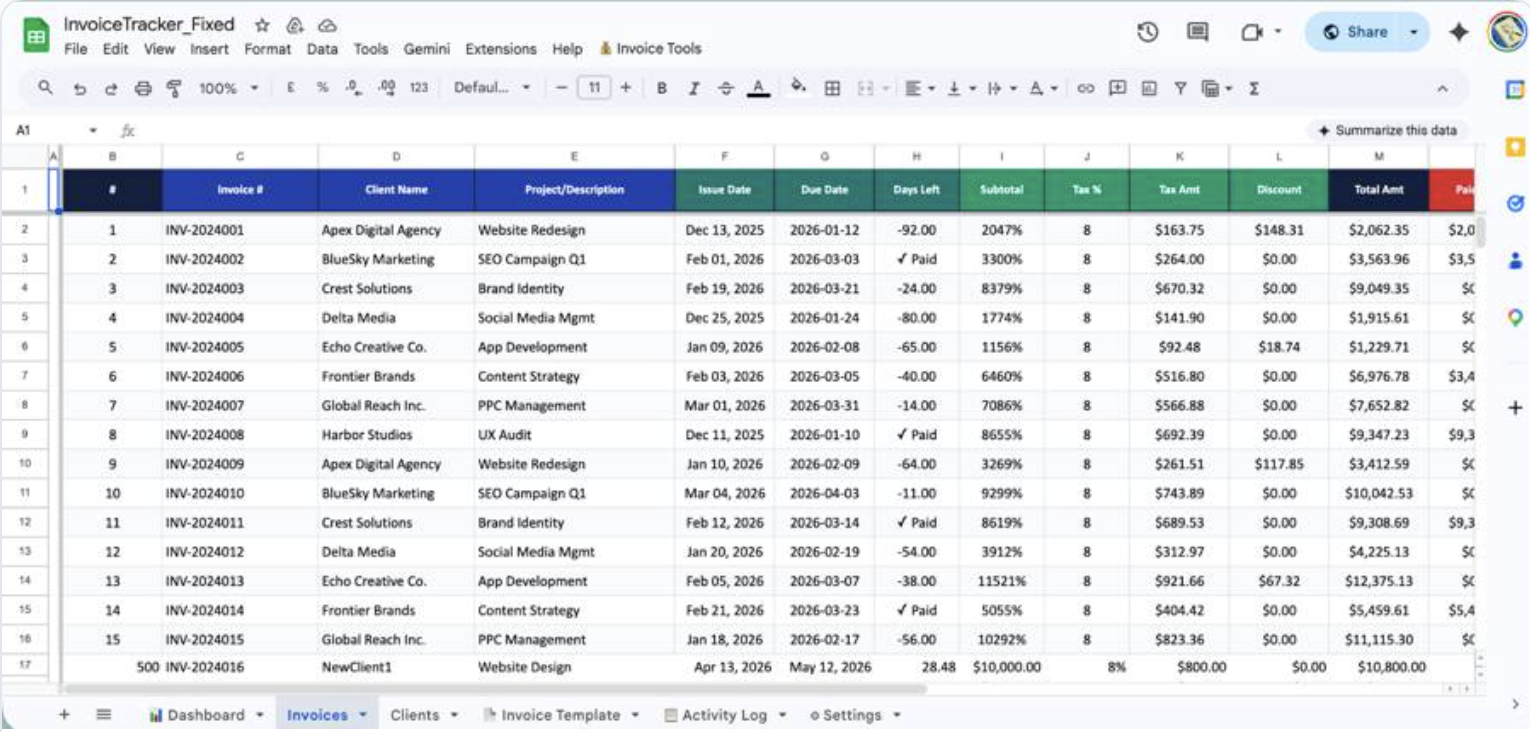Open more number formats (123)
Image resolution: width=1530 pixels, height=732 pixels.
[x=419, y=88]
